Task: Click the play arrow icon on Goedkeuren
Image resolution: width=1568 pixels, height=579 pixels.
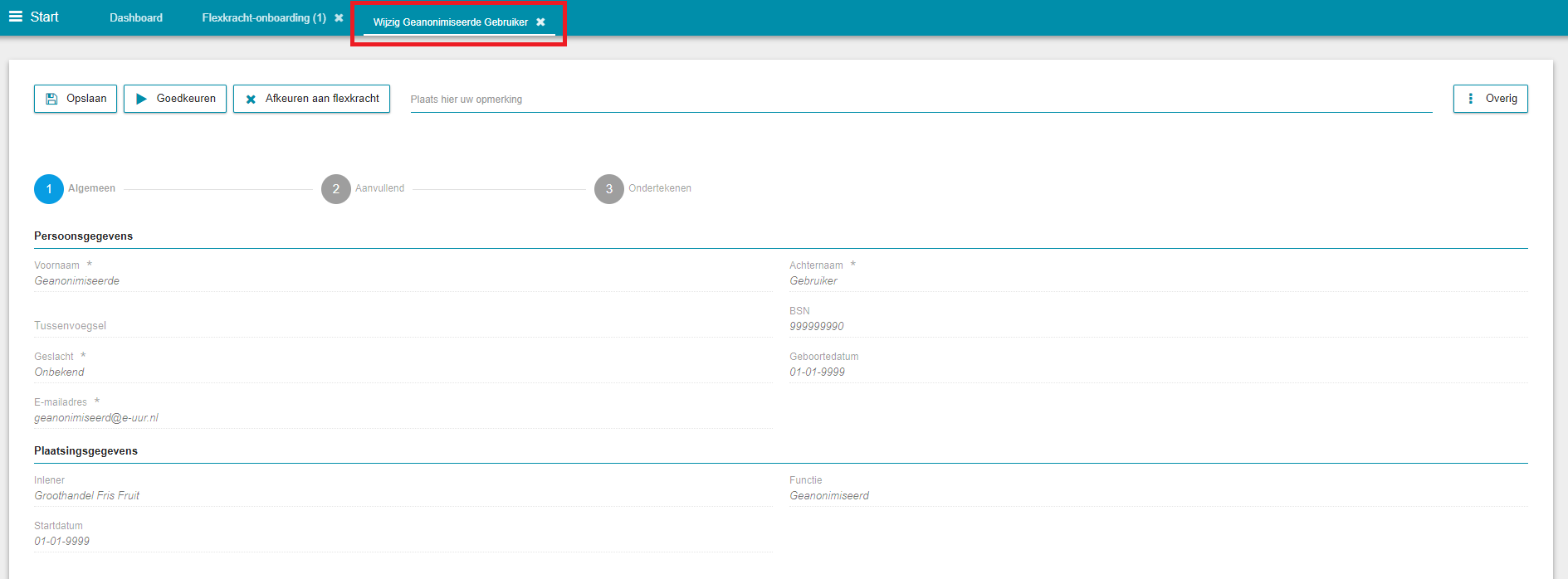Action: 141,99
